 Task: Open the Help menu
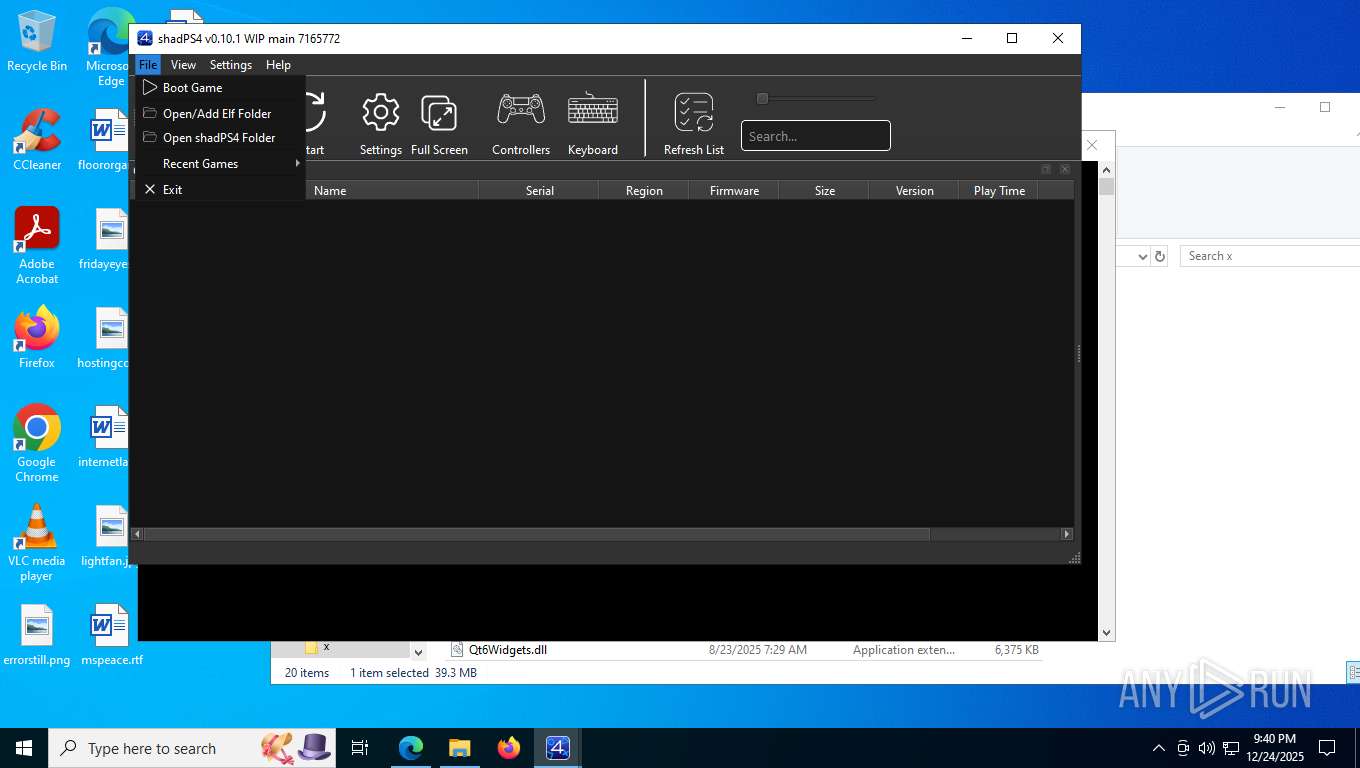(x=278, y=65)
